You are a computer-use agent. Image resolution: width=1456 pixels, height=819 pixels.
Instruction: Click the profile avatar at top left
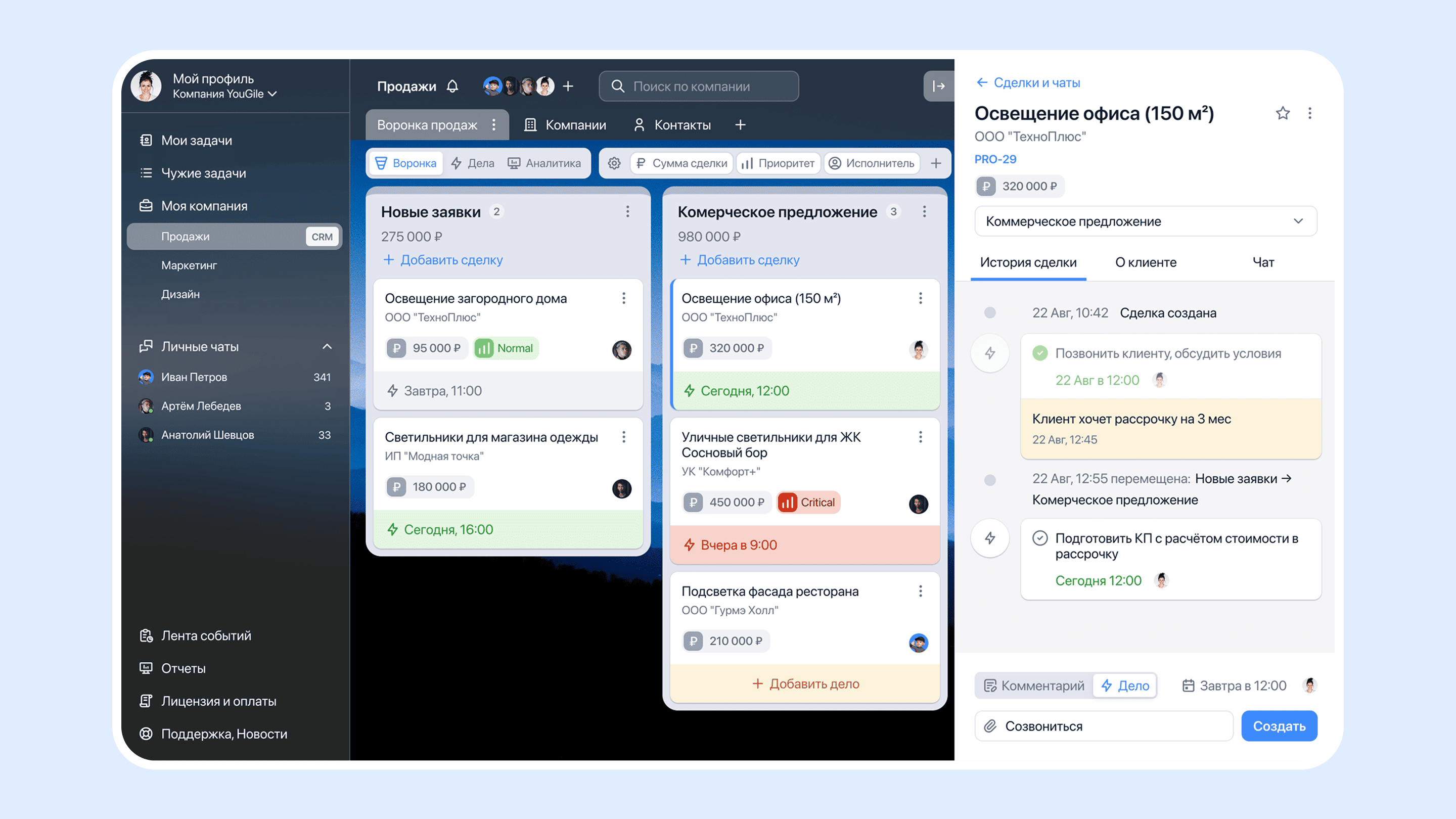(146, 86)
